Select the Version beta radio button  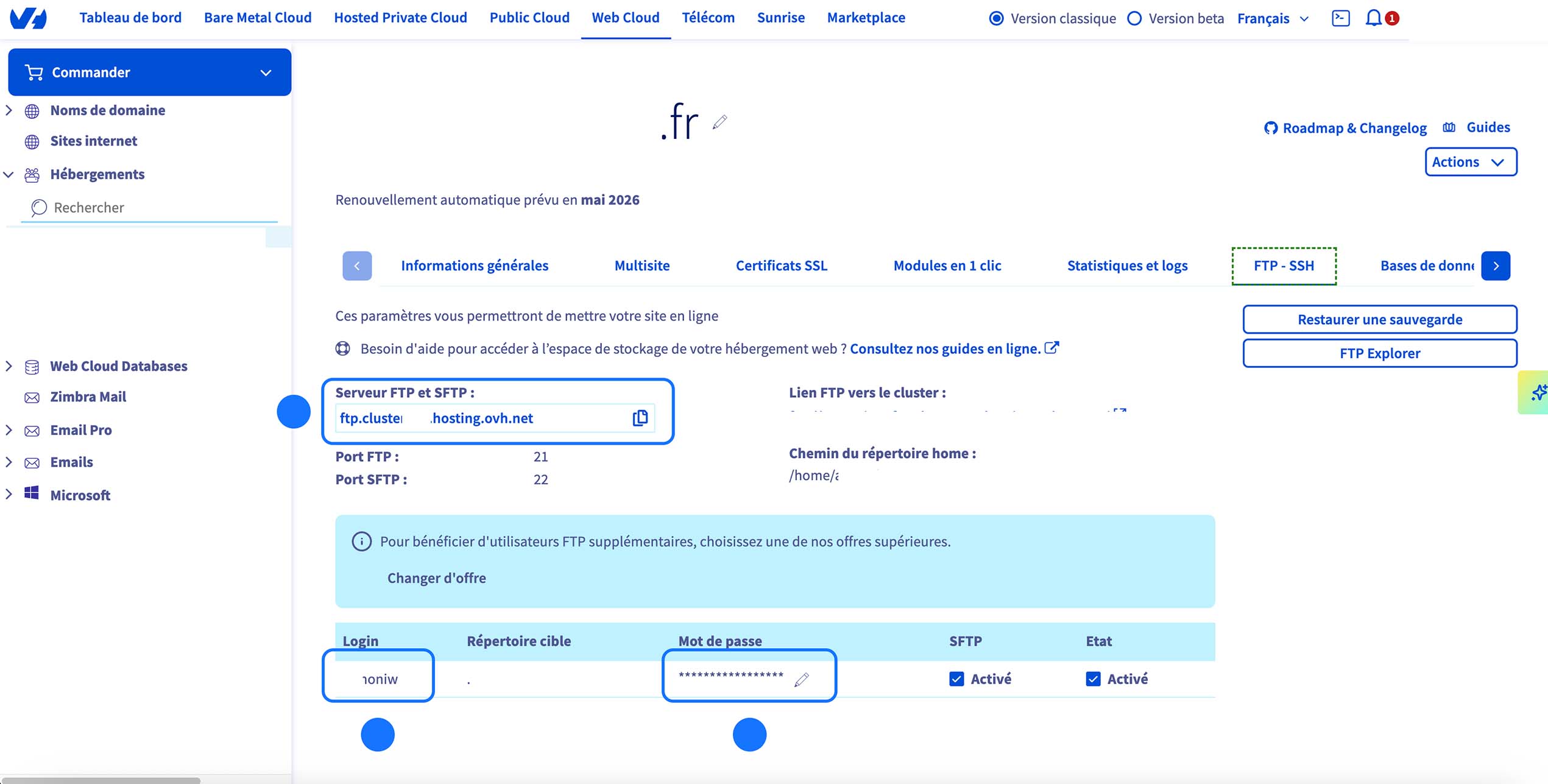pos(1134,18)
